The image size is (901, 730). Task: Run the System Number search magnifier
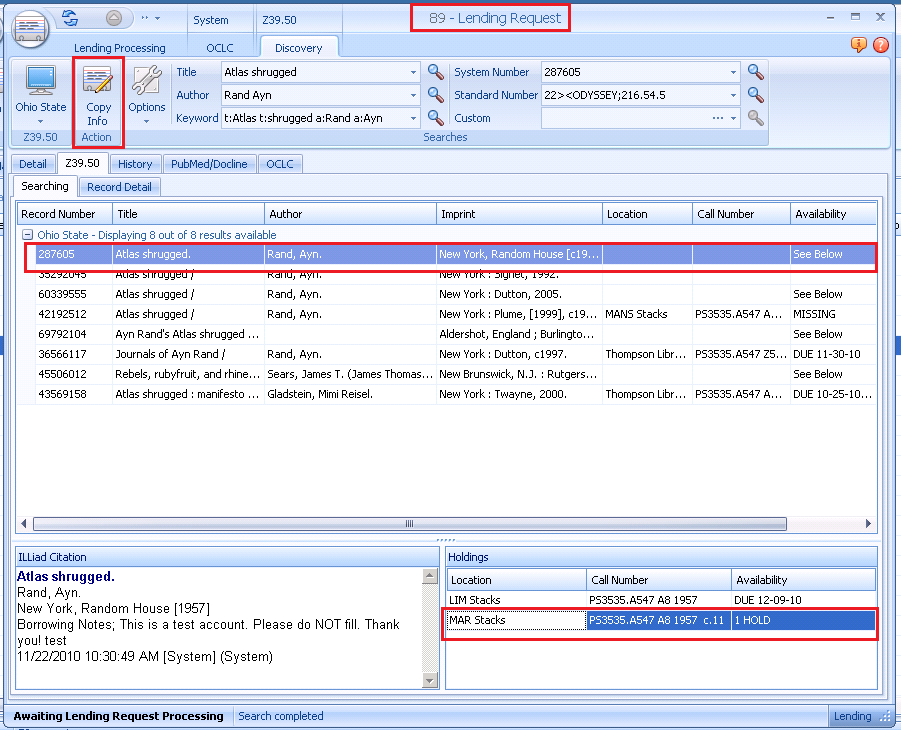click(756, 72)
